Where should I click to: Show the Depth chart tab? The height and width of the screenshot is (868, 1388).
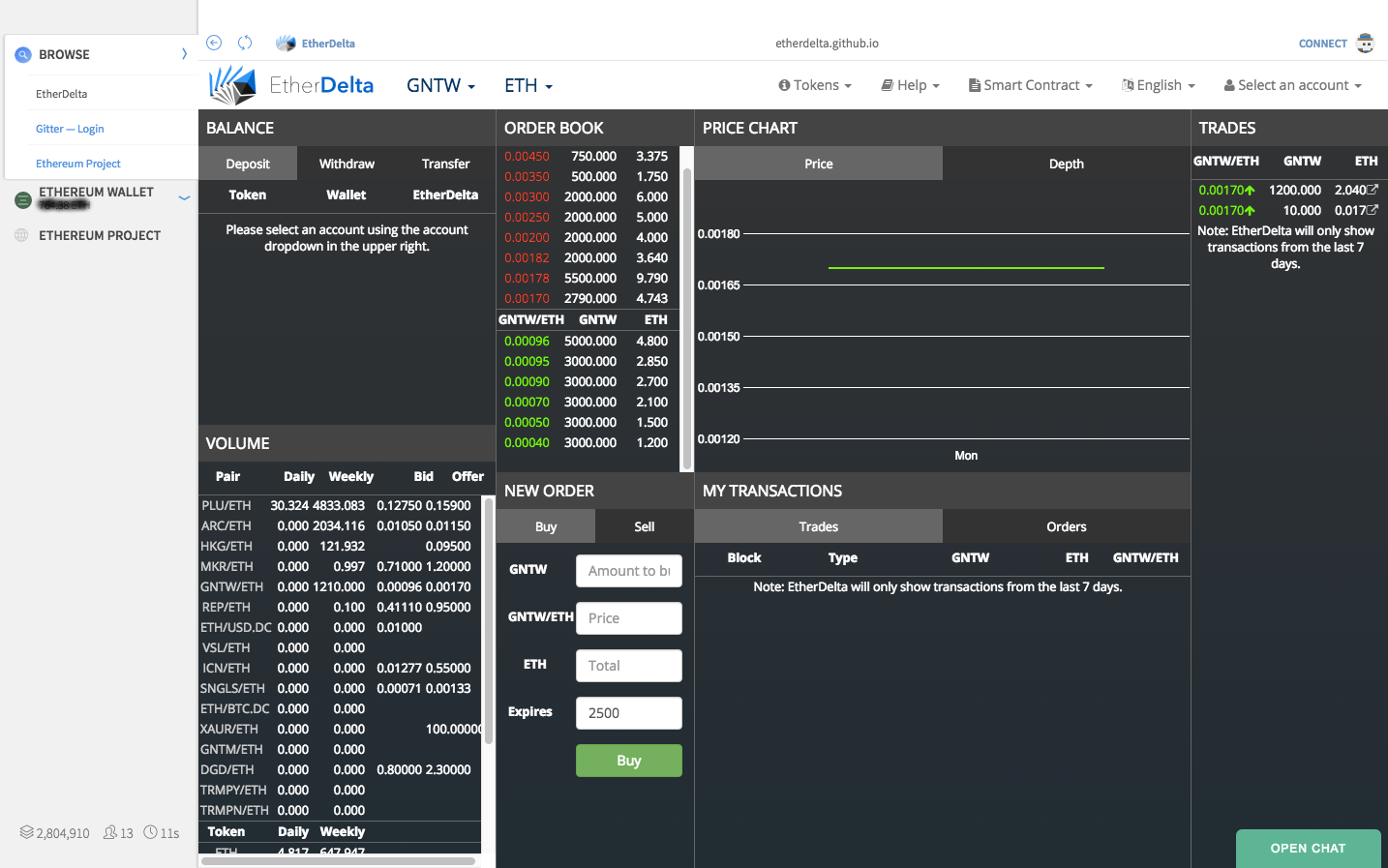tap(1067, 164)
